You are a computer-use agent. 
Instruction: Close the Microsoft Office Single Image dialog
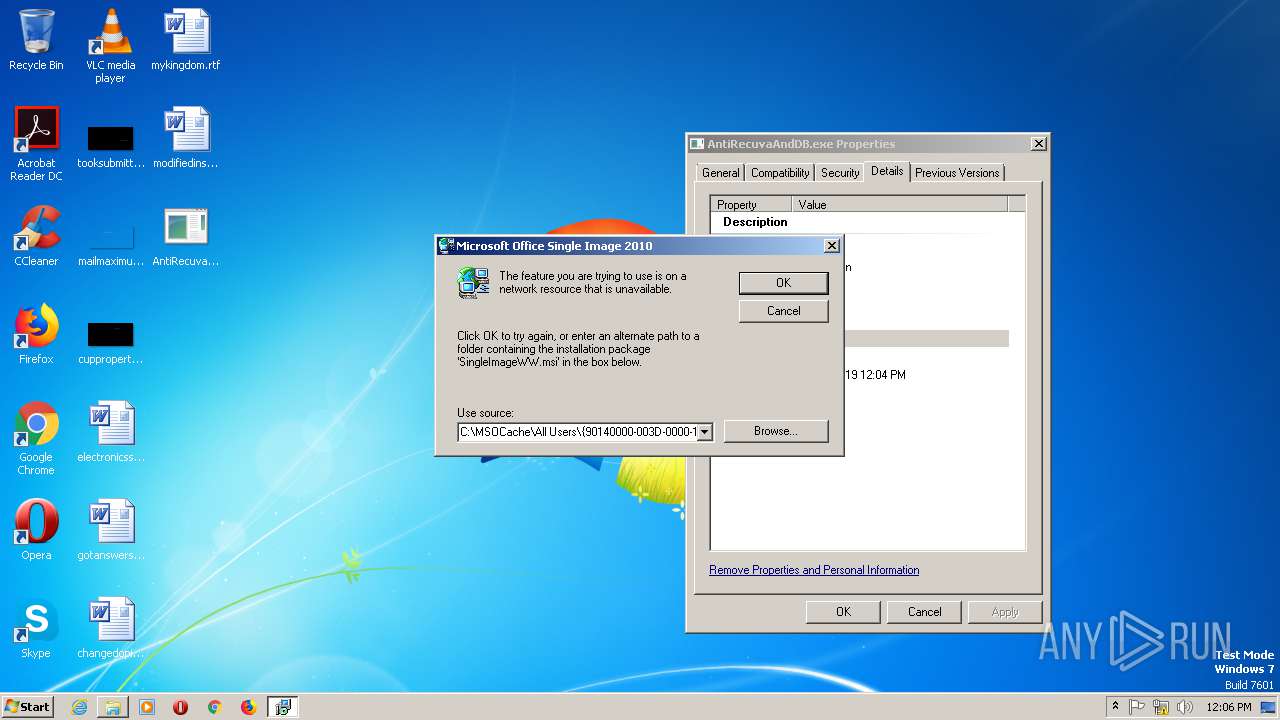(831, 246)
